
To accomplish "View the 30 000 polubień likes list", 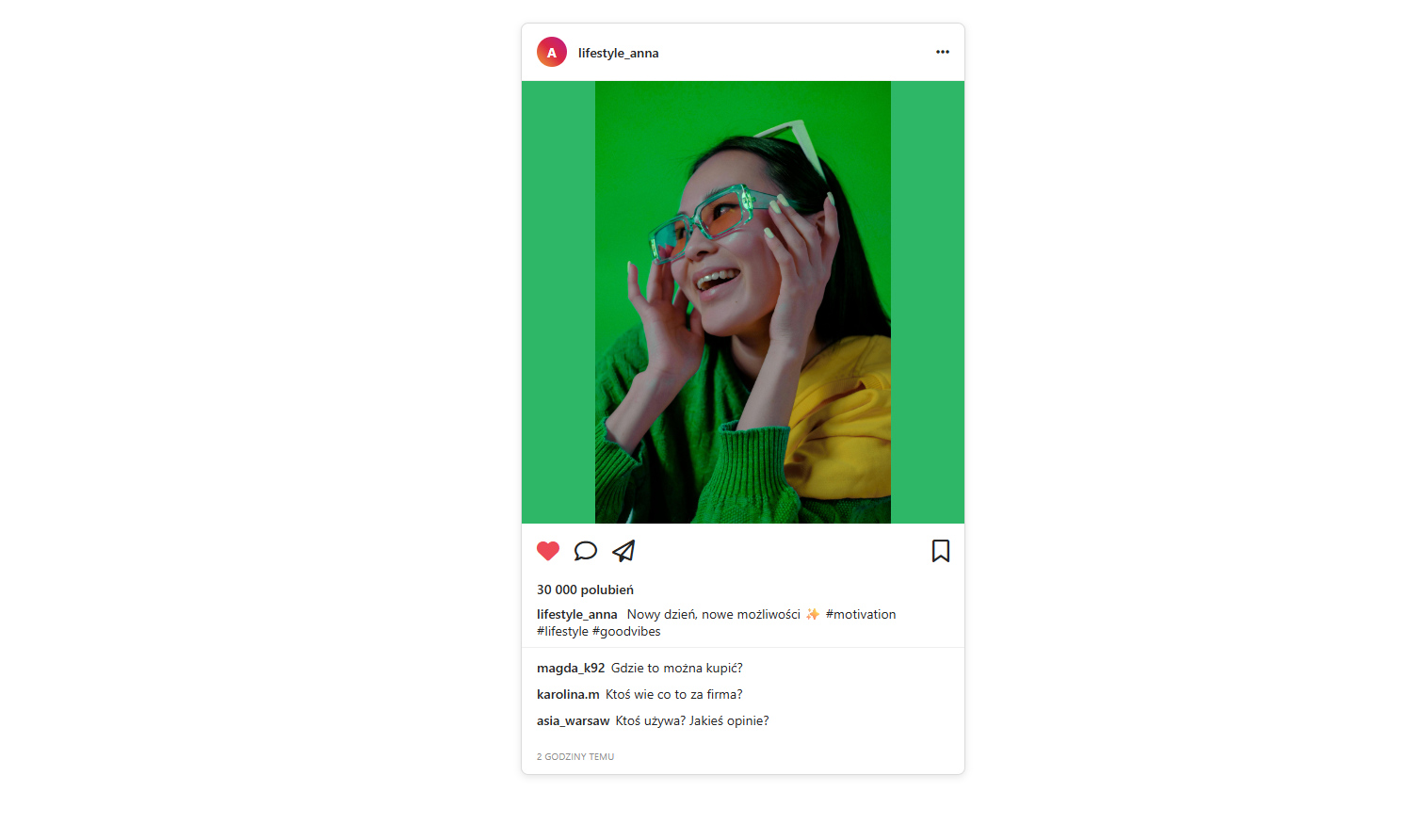I will click(585, 590).
